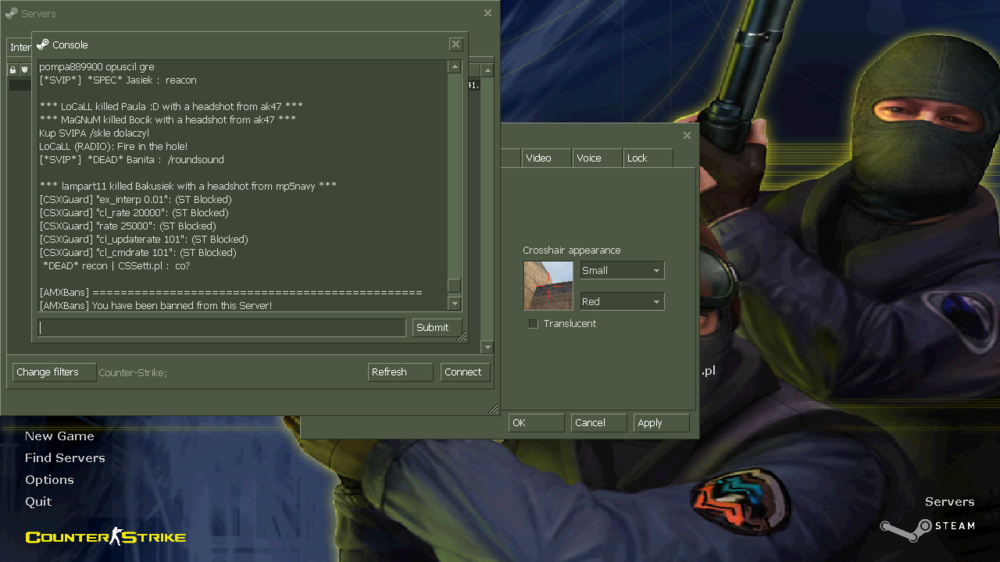Click the server list scrollbar down arrow

488,348
